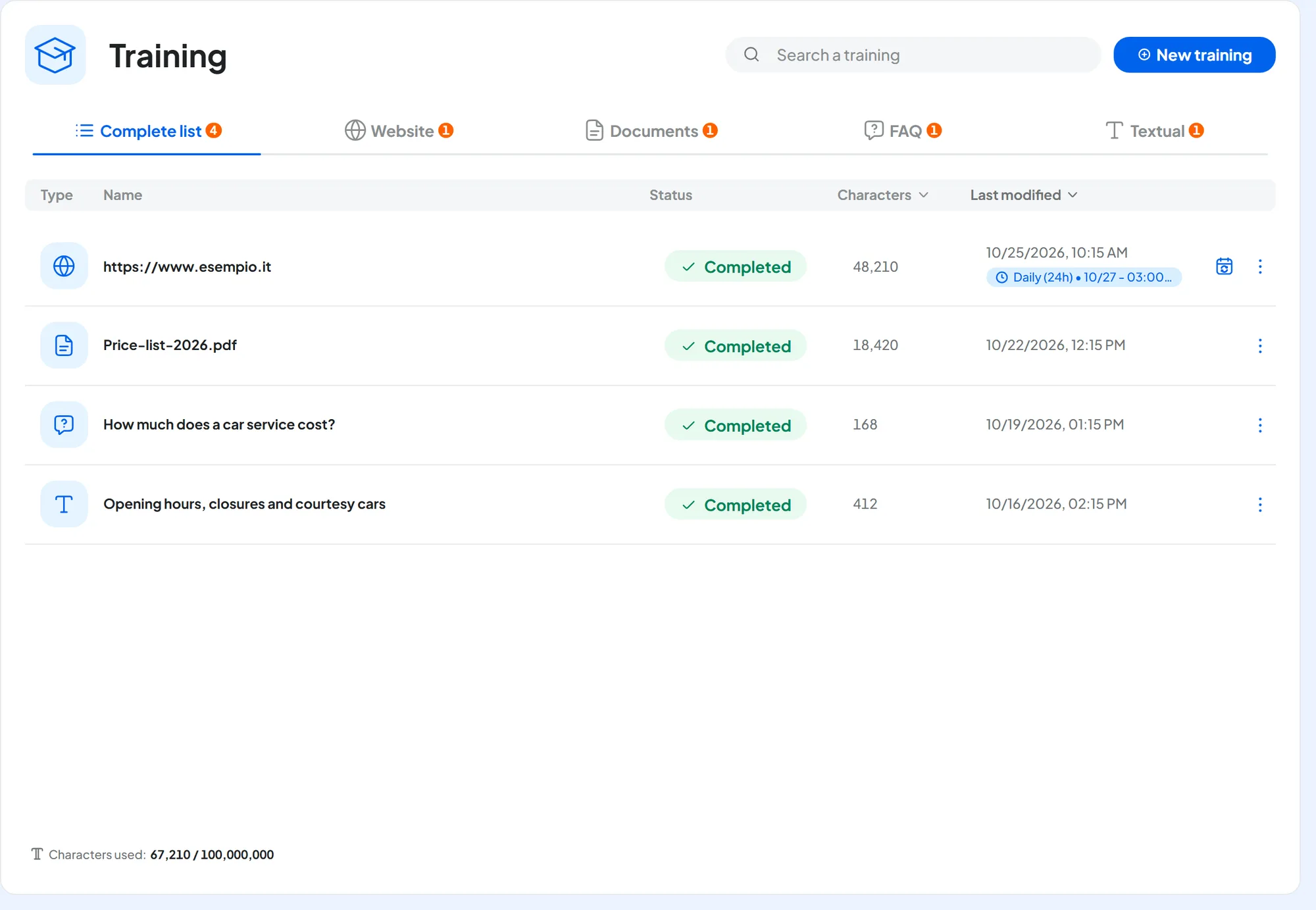
Task: Sort by Characters column
Action: coord(882,195)
